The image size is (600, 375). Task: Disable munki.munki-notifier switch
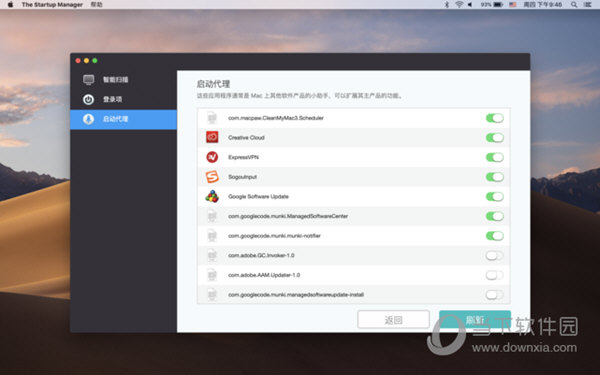tap(495, 236)
